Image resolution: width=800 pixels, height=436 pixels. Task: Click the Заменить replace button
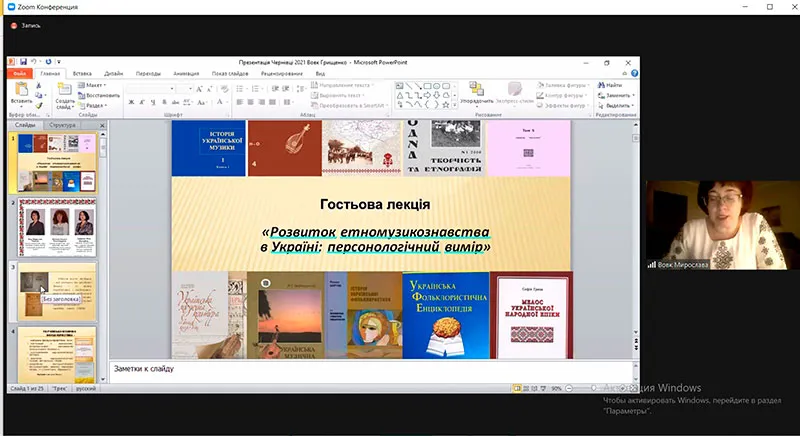[616, 95]
